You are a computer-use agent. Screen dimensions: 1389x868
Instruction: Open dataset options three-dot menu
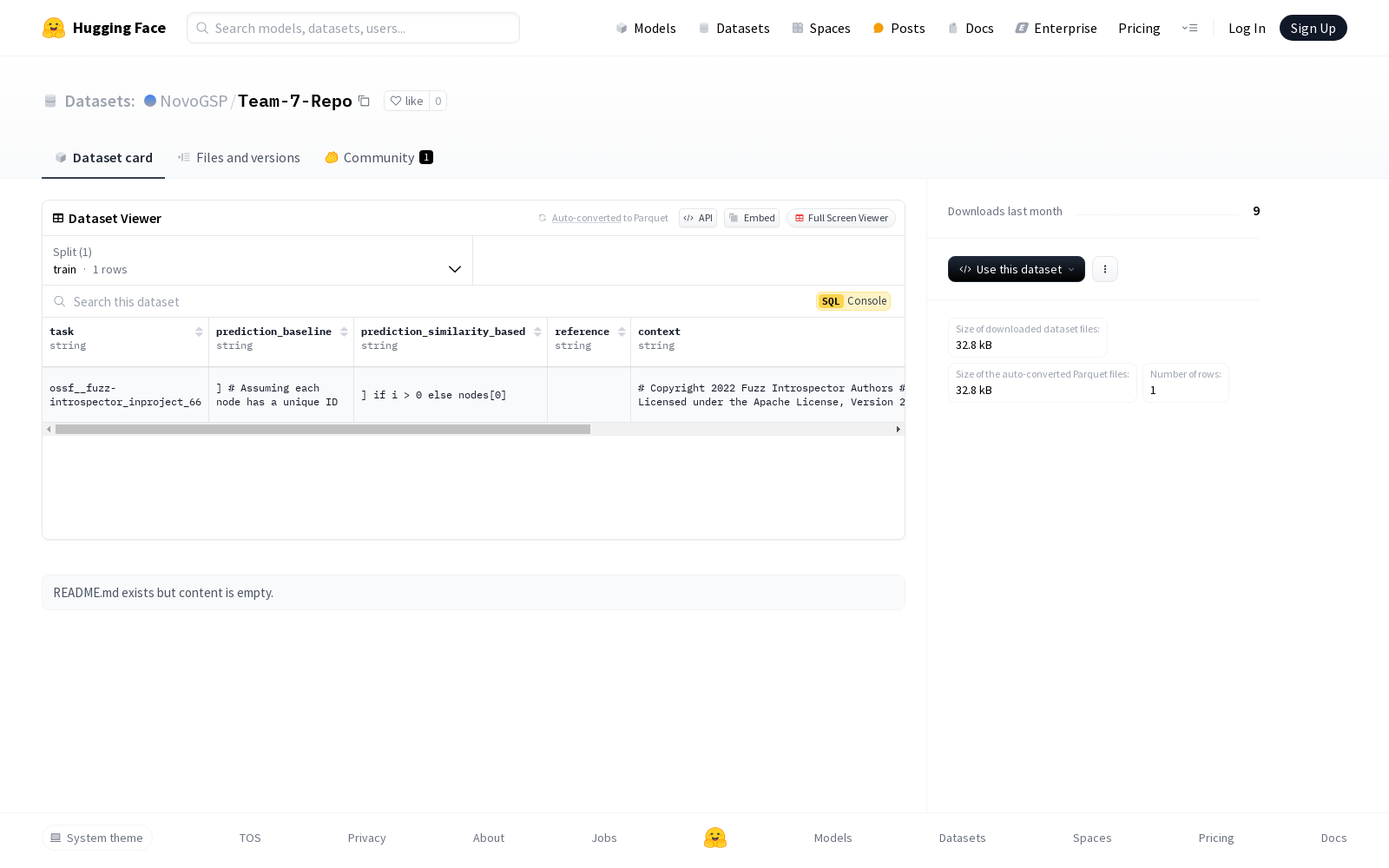coord(1105,269)
